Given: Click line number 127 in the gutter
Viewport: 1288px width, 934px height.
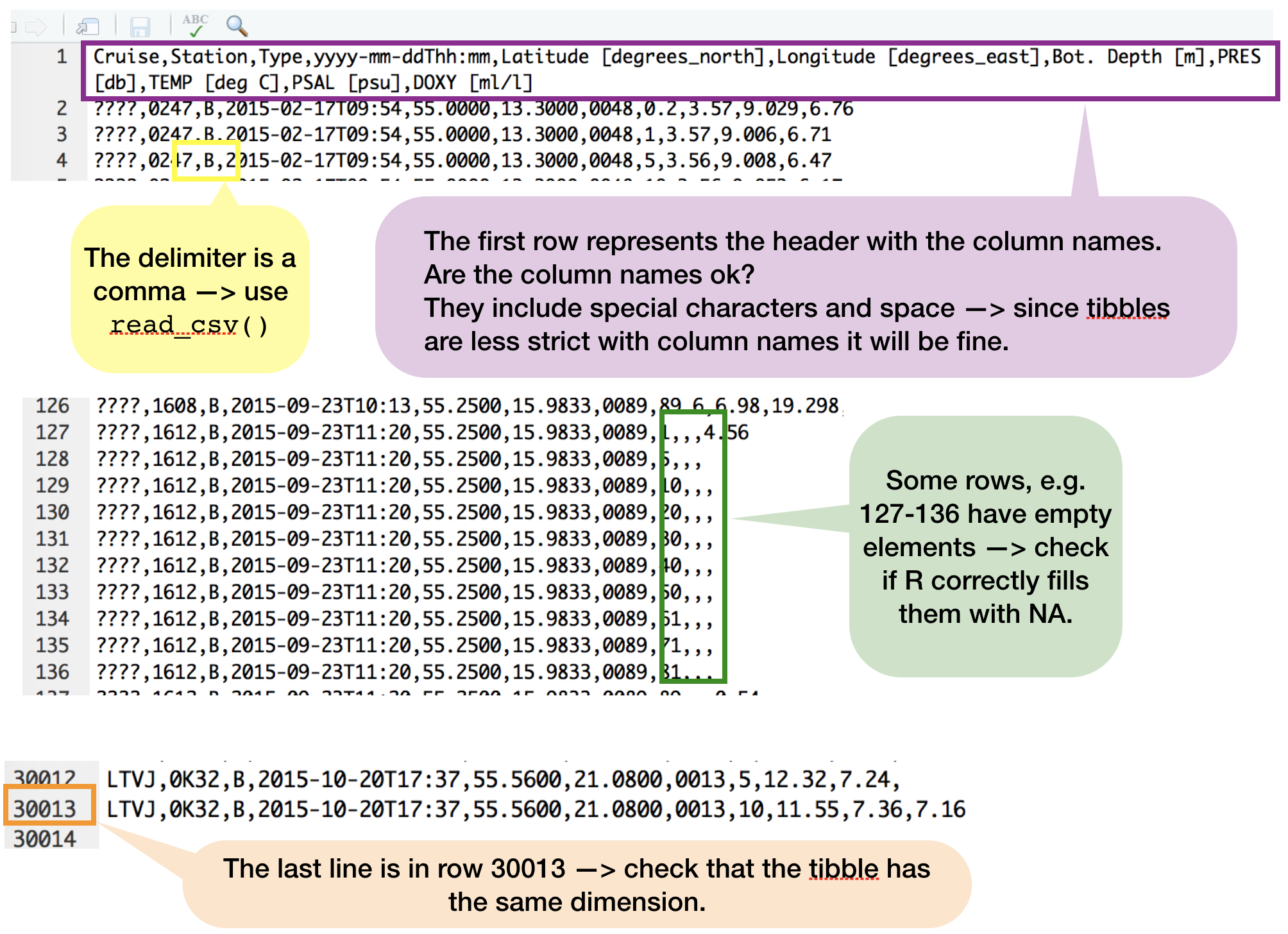Looking at the screenshot, I should [55, 432].
